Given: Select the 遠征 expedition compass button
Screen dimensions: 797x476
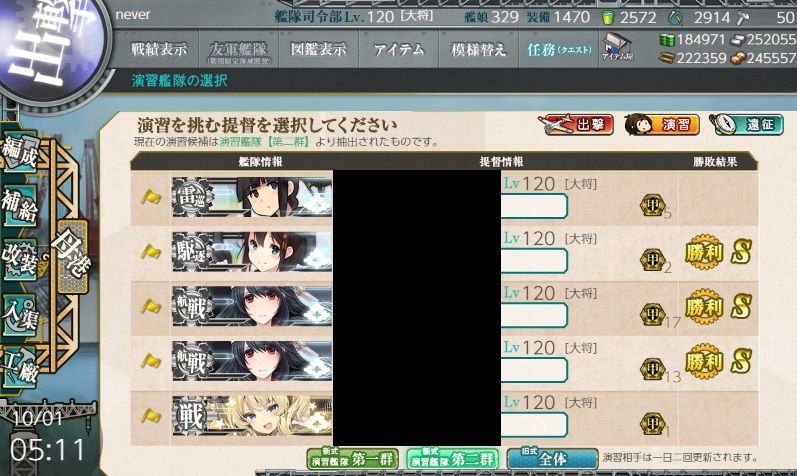Looking at the screenshot, I should pos(746,125).
